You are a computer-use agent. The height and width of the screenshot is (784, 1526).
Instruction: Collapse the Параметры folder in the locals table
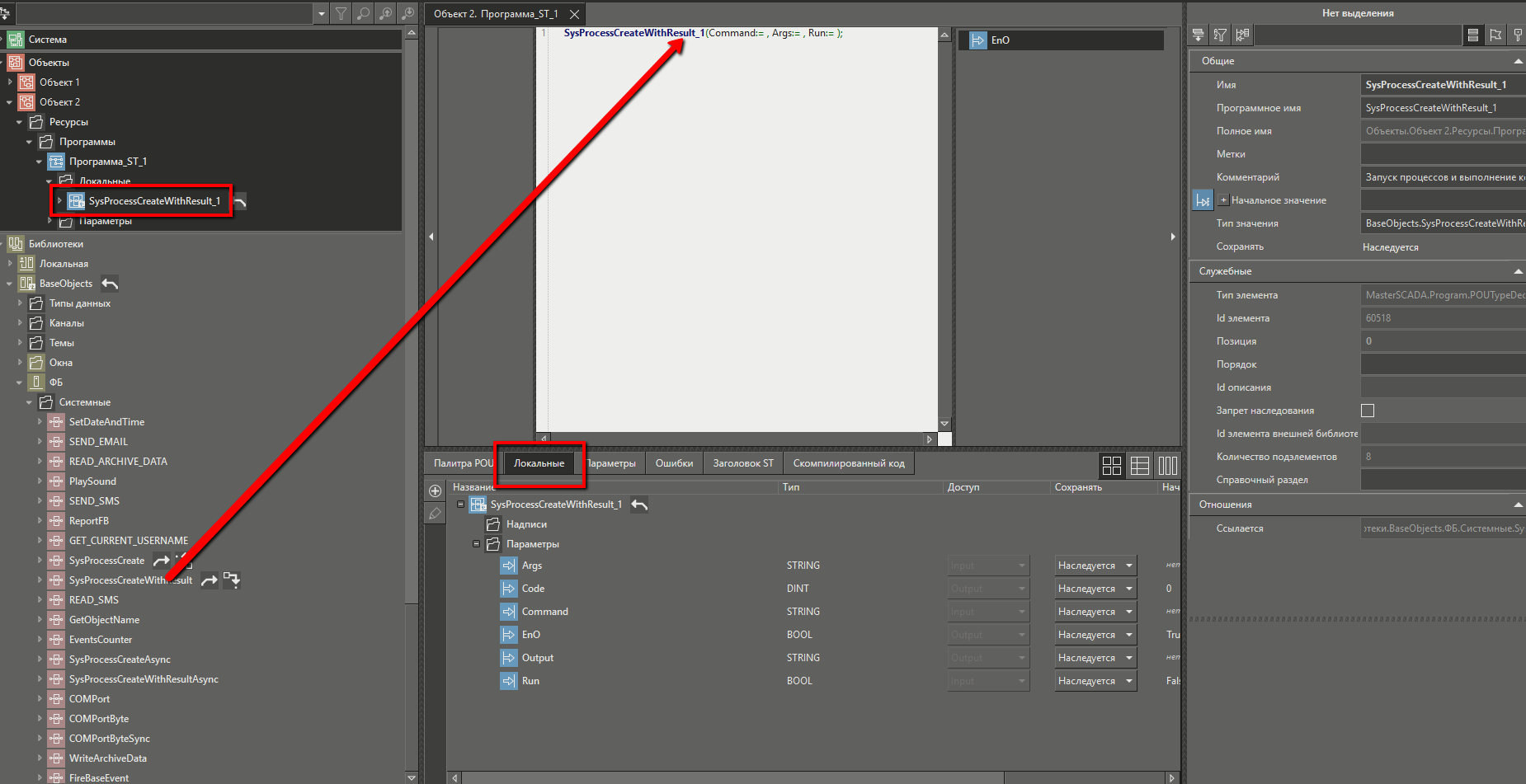476,544
